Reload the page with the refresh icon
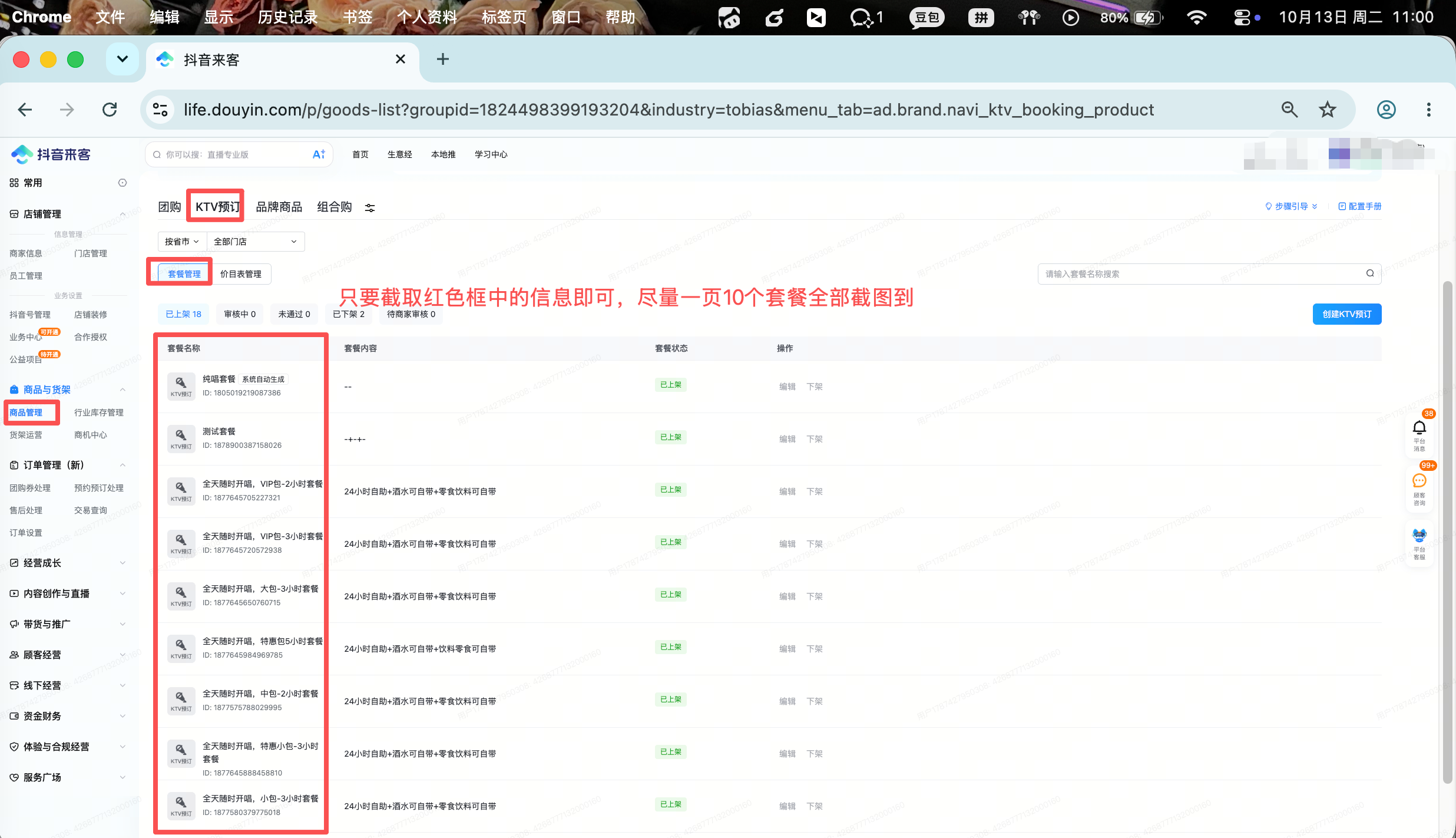 pyautogui.click(x=110, y=110)
